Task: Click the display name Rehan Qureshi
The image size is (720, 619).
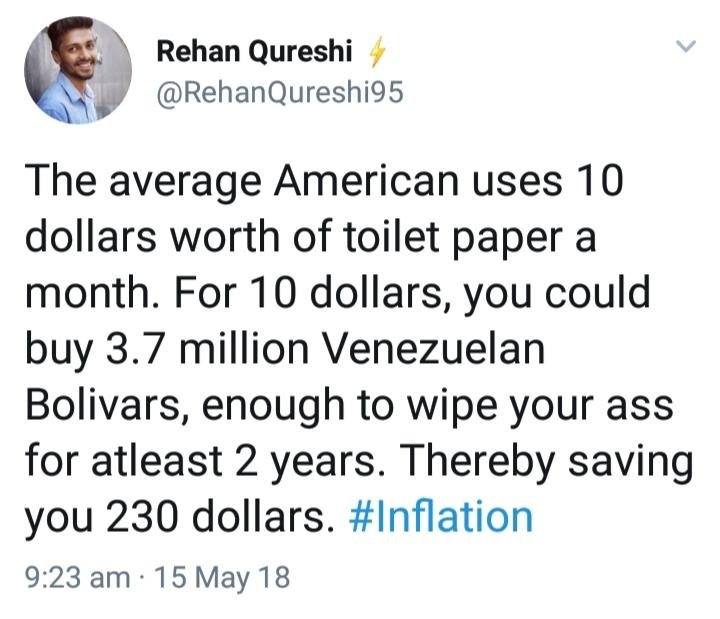Action: coord(254,51)
